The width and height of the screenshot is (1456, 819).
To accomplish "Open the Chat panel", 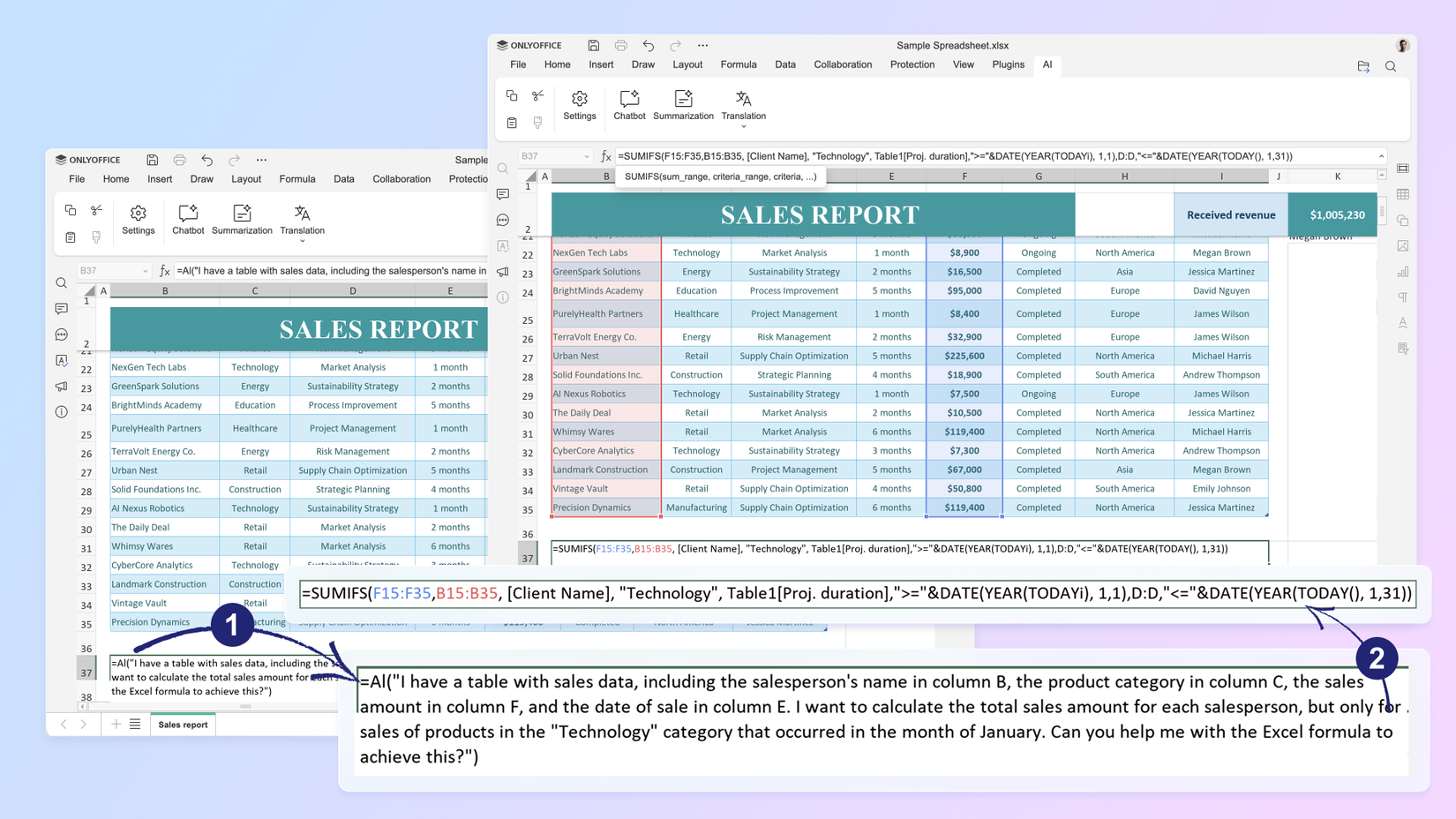I will click(503, 220).
